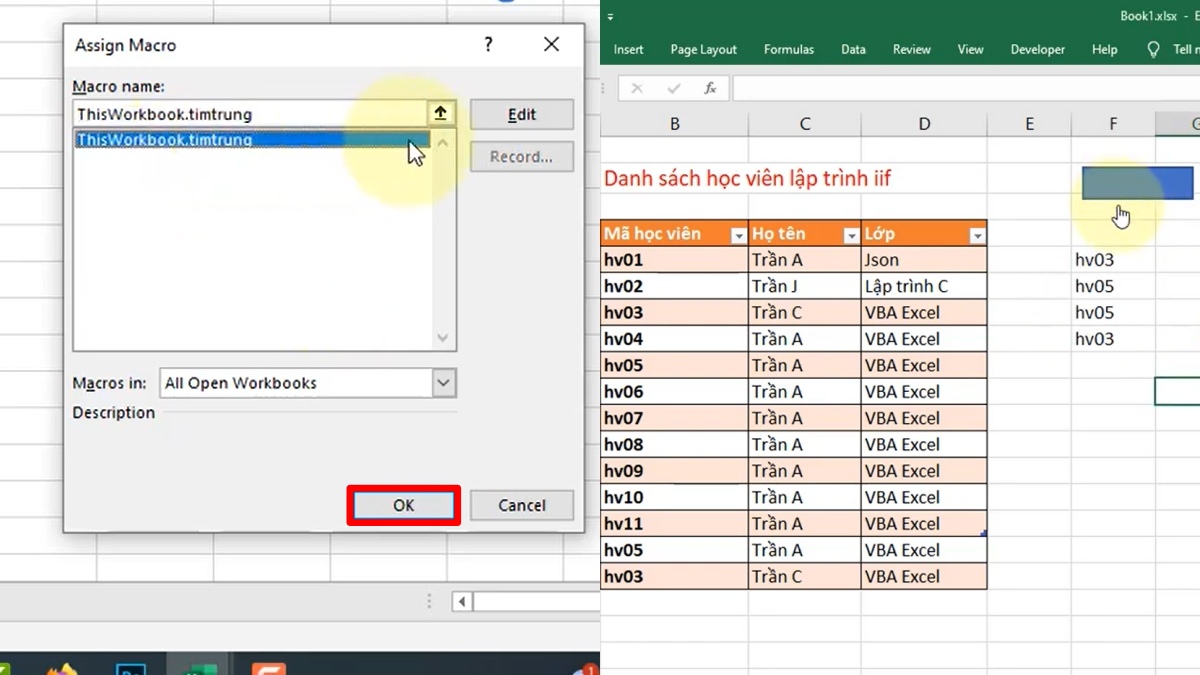Viewport: 1200px width, 675px height.
Task: Click the Record... button
Action: 522,157
